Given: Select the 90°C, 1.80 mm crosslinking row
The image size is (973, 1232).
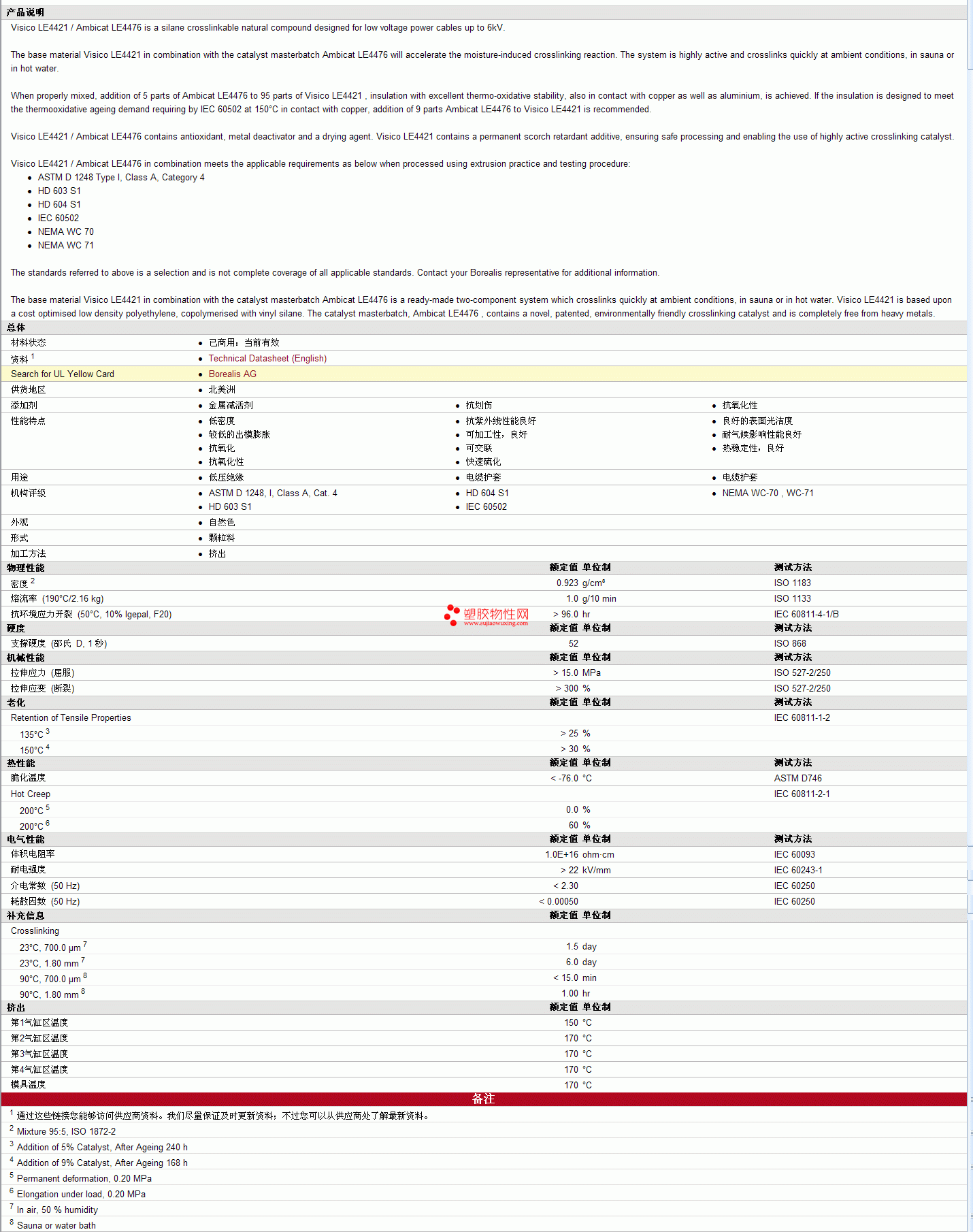Looking at the screenshot, I should pos(484,993).
